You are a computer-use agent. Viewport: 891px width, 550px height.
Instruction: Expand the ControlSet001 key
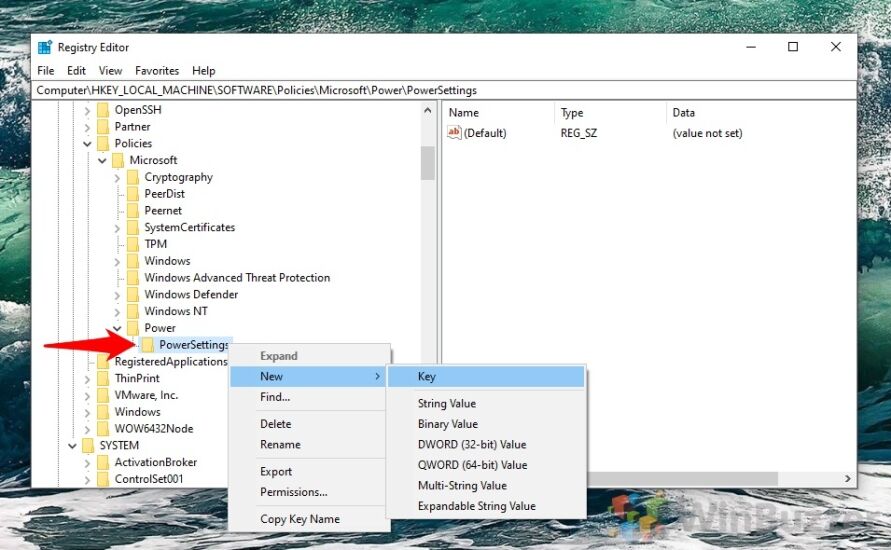pyautogui.click(x=87, y=480)
